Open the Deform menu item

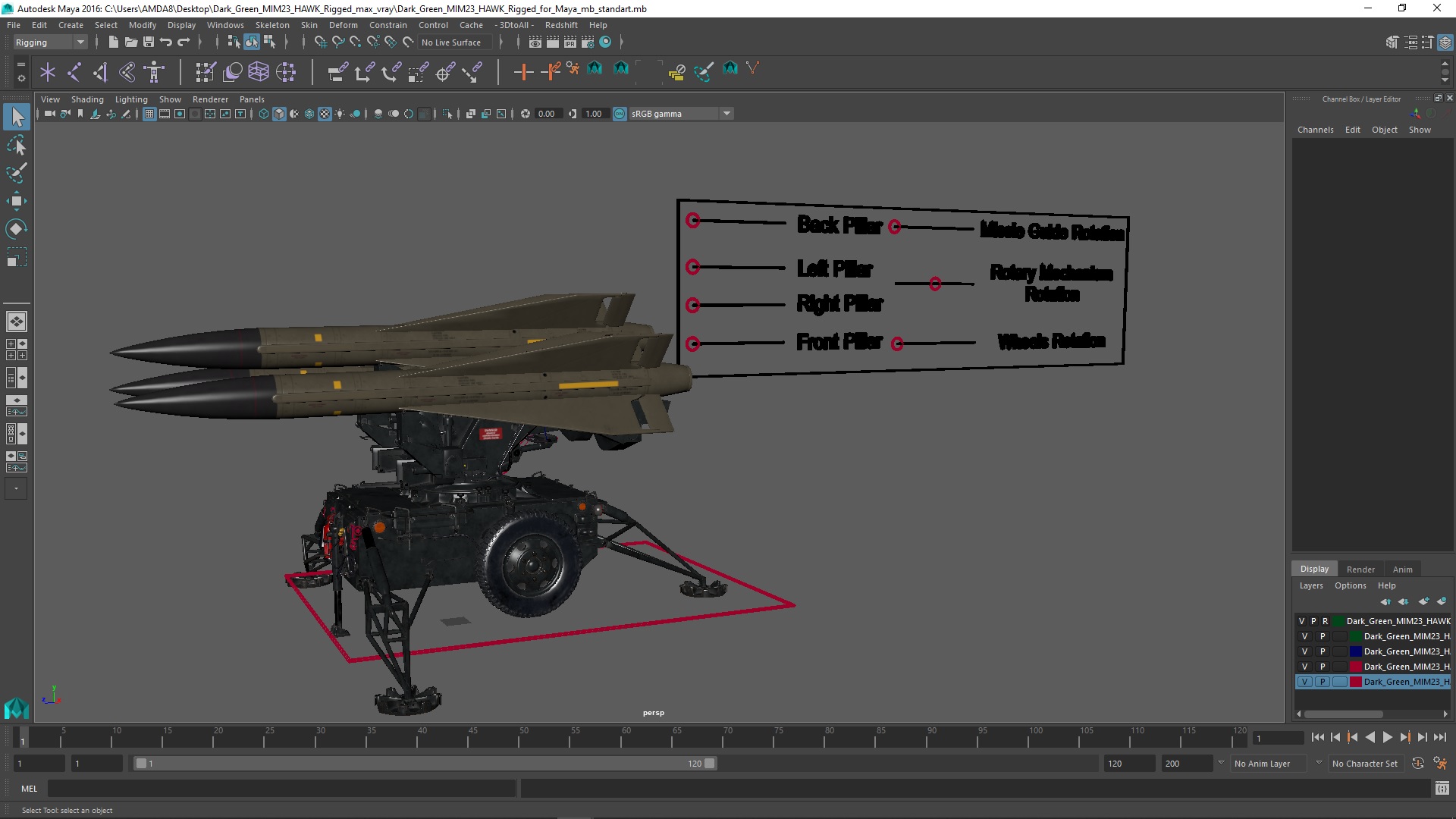[x=344, y=25]
